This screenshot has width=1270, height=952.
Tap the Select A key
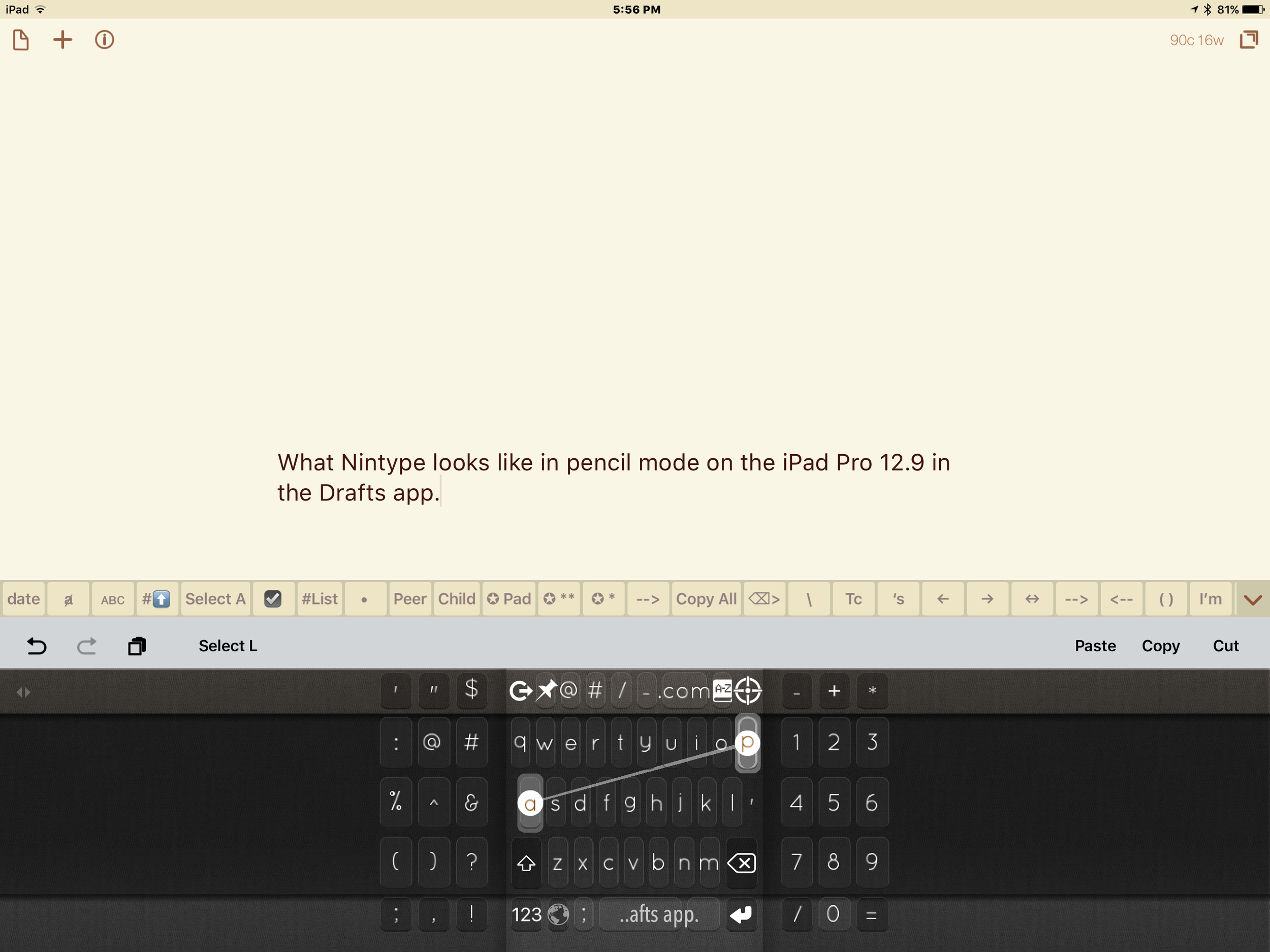point(215,599)
